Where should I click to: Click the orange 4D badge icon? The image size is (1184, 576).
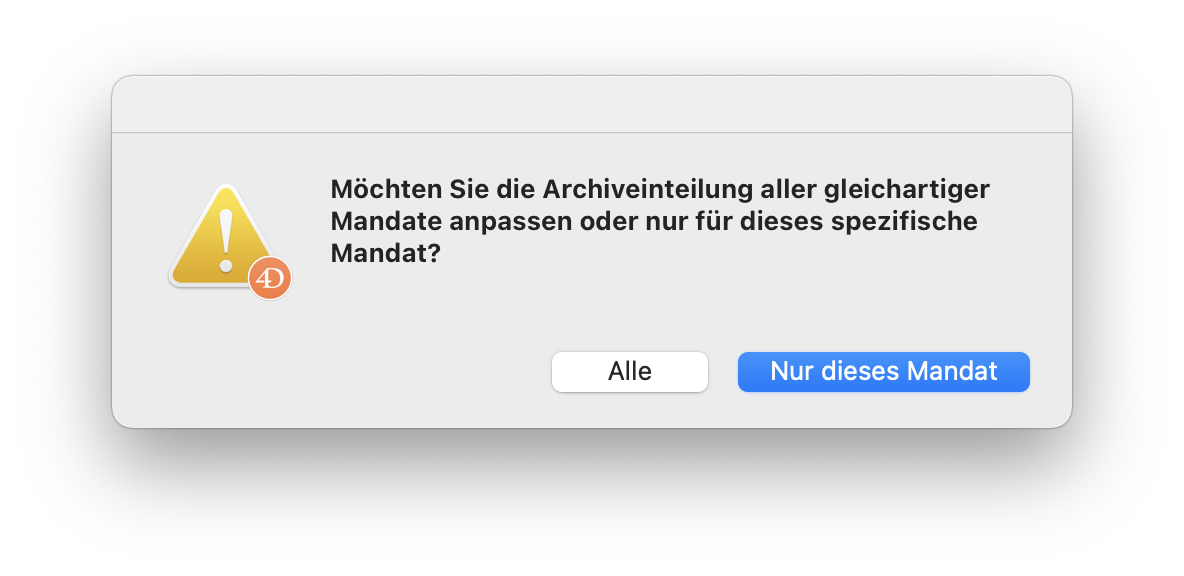point(270,278)
